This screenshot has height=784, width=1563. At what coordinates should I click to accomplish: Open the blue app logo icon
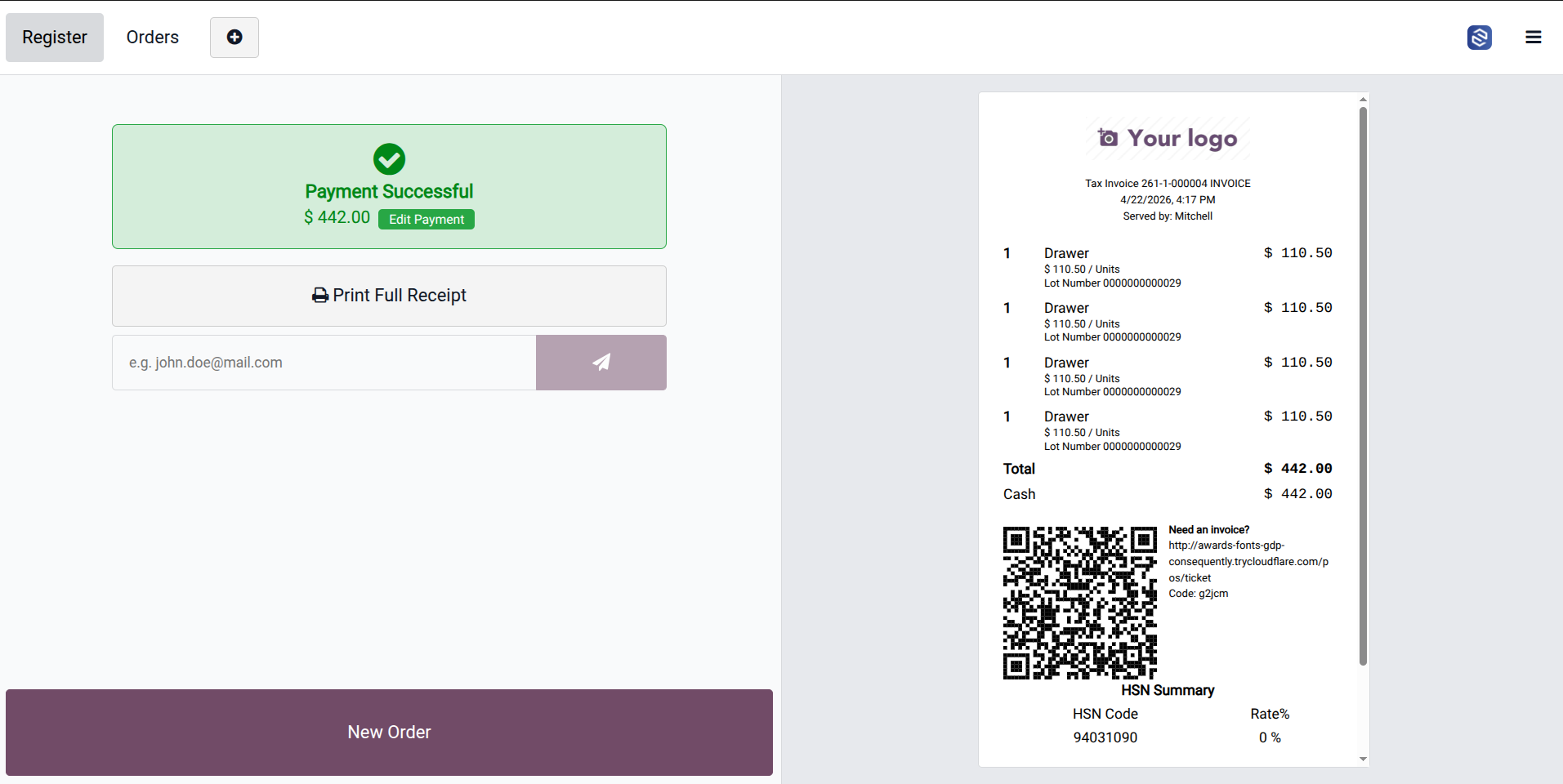(x=1480, y=38)
